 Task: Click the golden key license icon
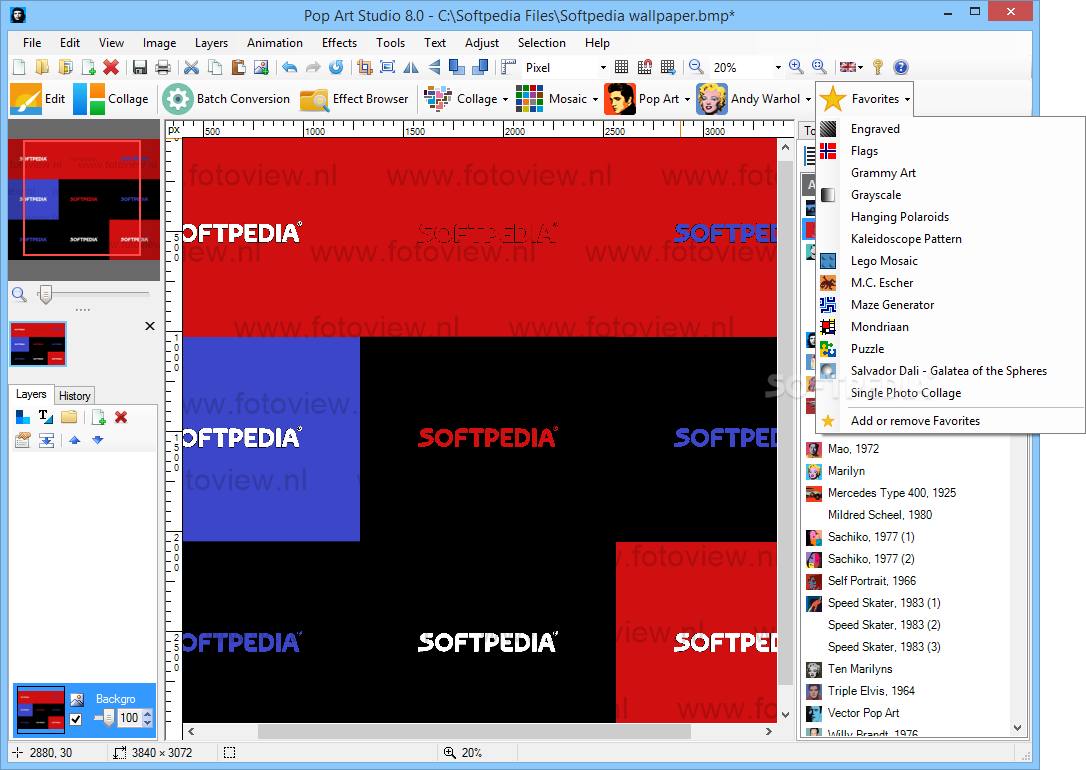(x=878, y=67)
